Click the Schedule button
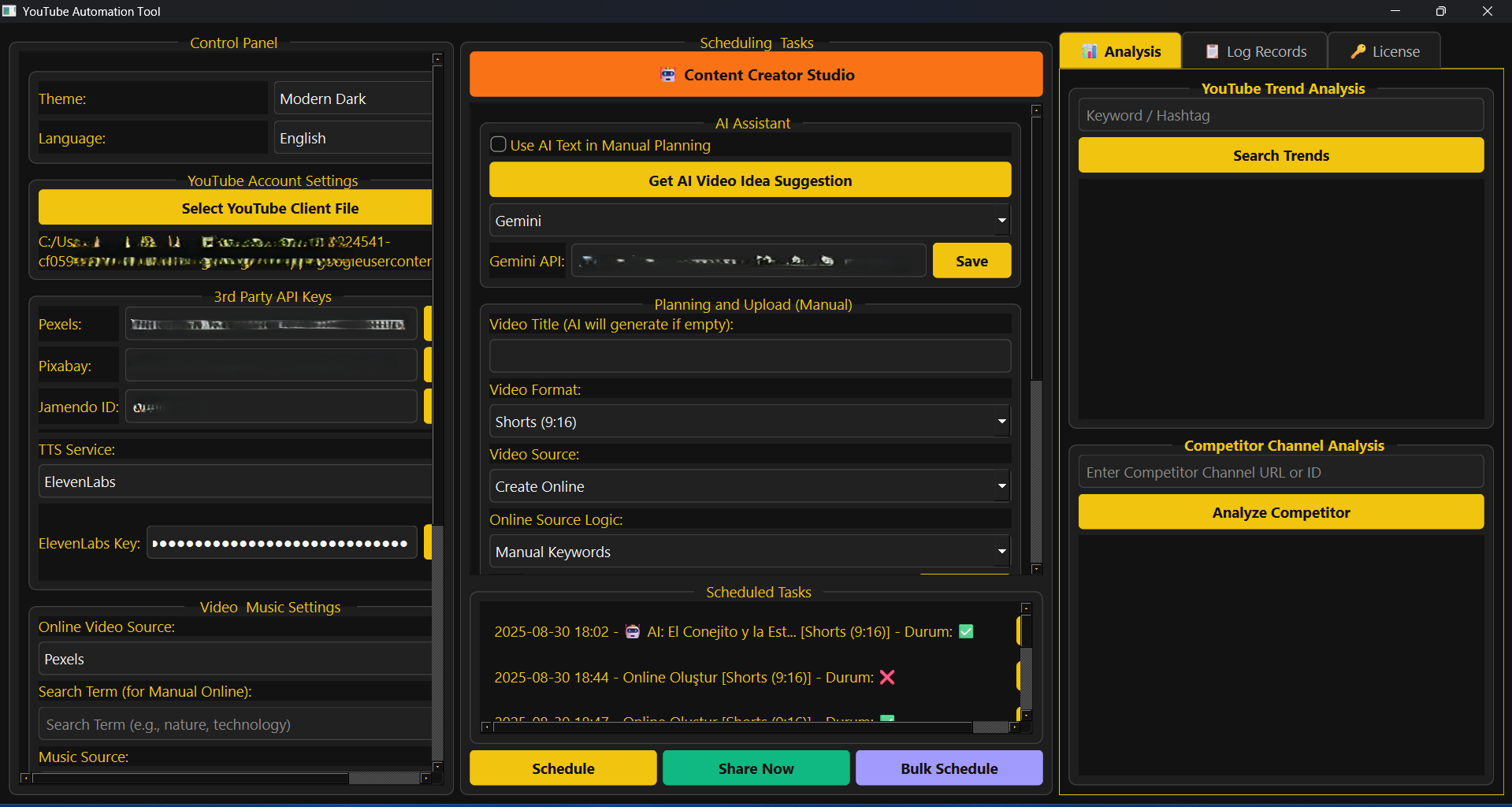 pos(563,768)
